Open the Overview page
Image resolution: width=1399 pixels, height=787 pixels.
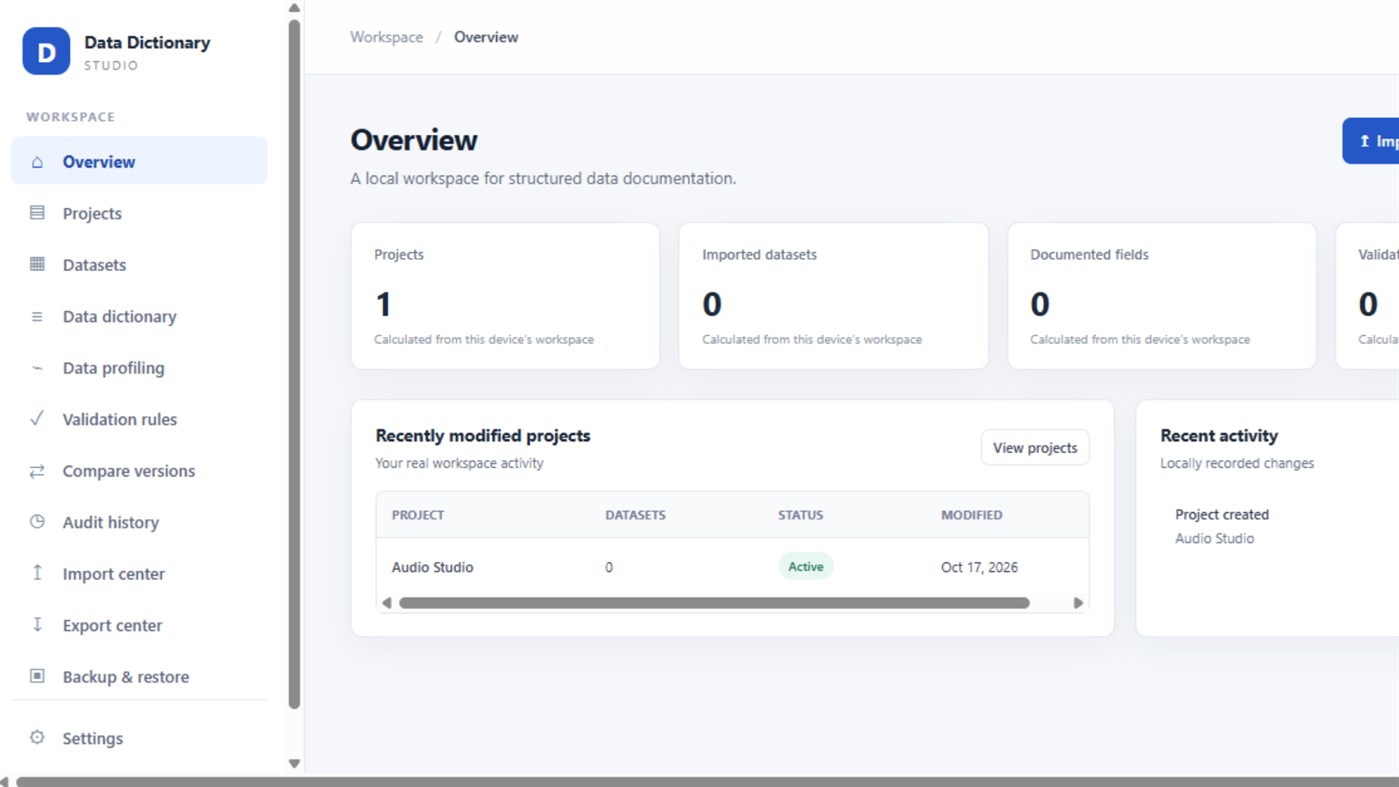pos(139,161)
